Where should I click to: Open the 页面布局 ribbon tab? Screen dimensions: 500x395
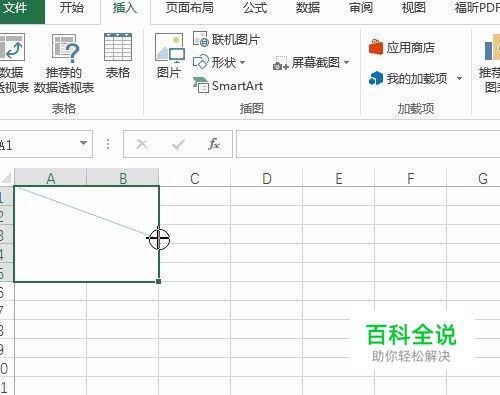click(x=190, y=8)
